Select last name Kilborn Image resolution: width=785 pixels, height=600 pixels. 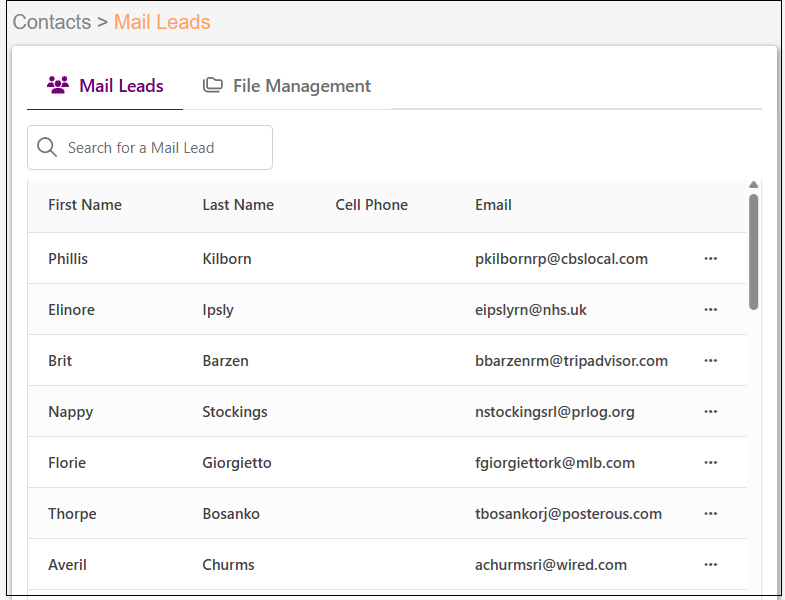click(x=227, y=259)
